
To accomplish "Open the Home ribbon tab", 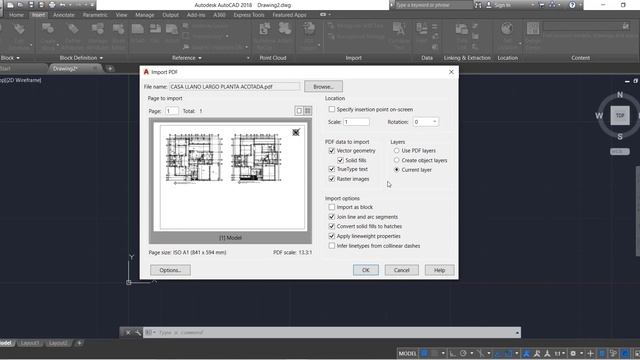I will click(16, 15).
